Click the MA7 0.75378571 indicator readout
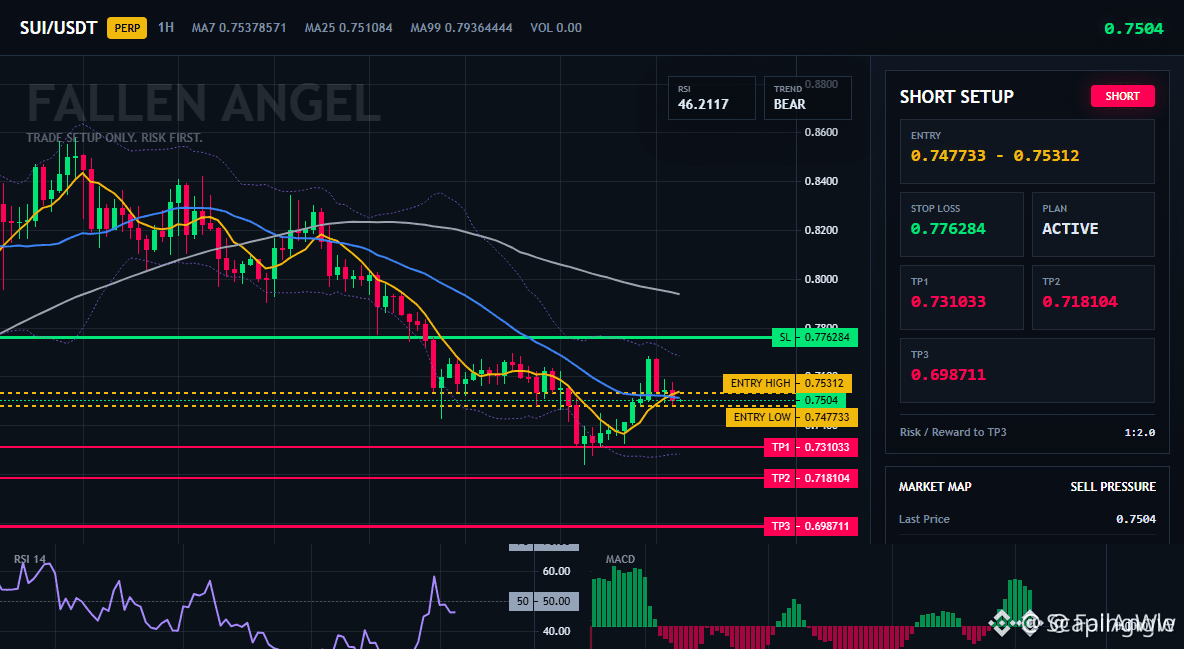1184x649 pixels. pos(239,28)
